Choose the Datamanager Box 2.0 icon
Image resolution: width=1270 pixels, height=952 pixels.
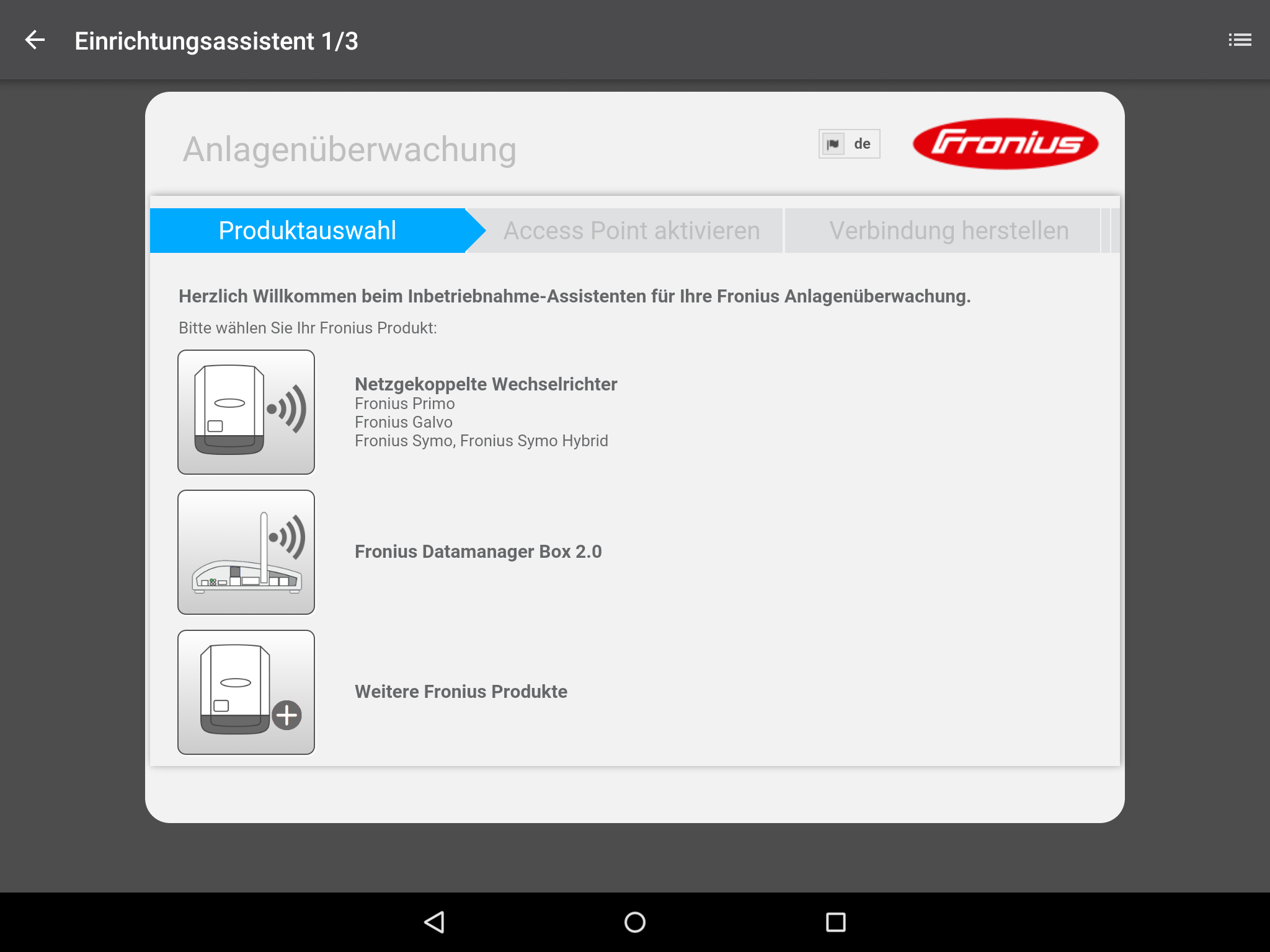(246, 552)
